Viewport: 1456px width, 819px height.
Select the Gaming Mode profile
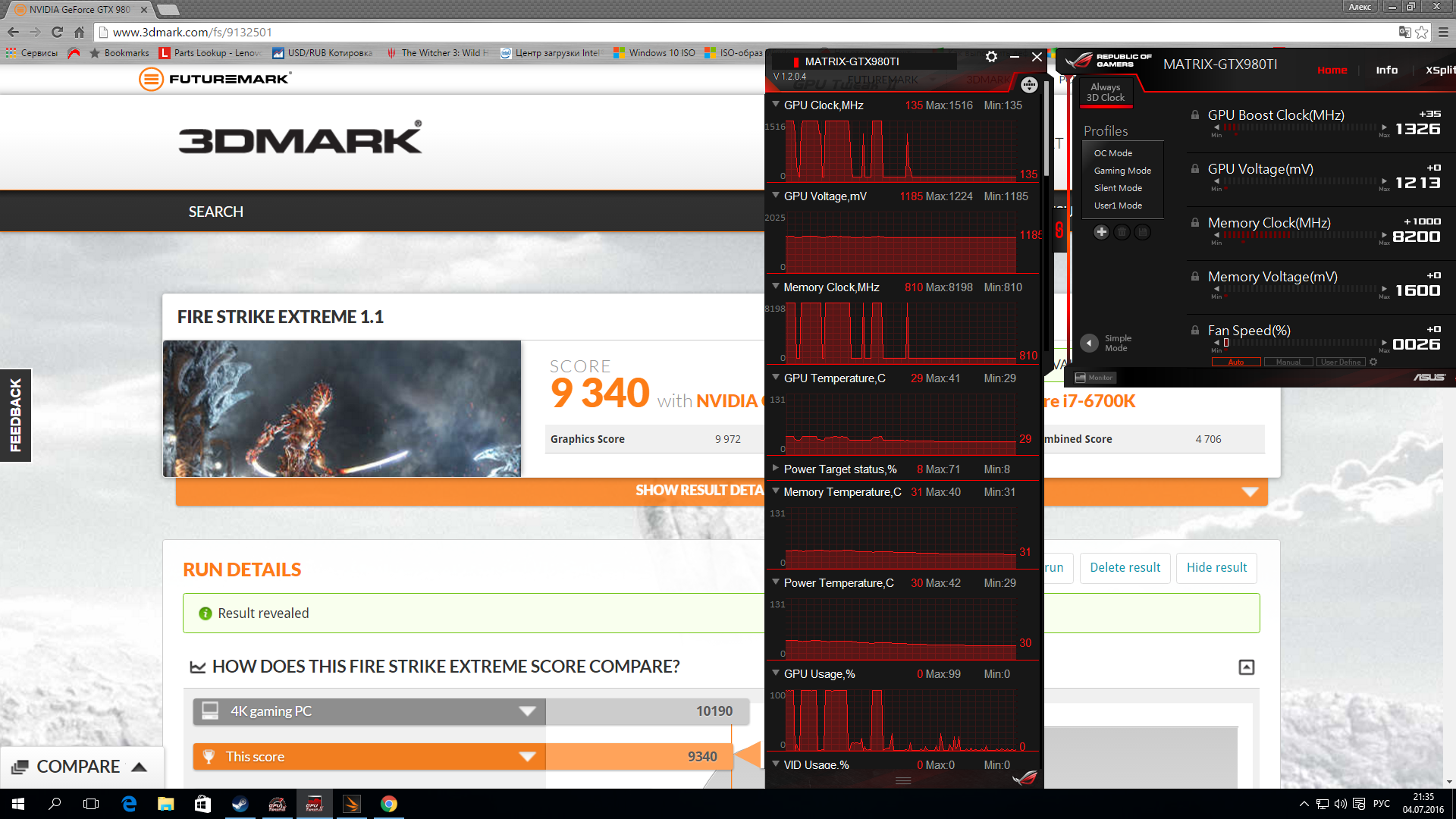click(x=1122, y=171)
